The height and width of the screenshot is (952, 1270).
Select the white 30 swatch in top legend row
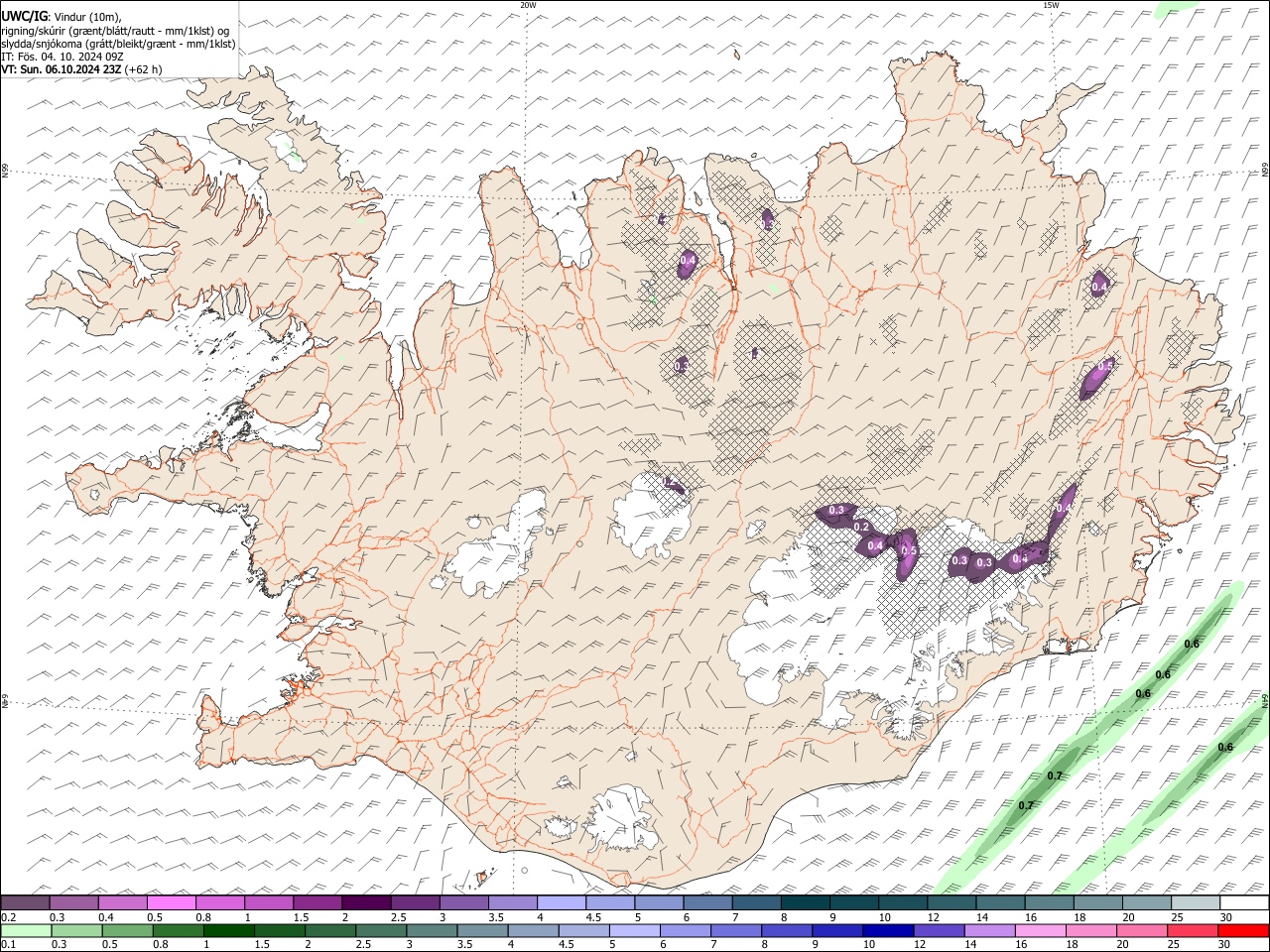pyautogui.click(x=1244, y=902)
